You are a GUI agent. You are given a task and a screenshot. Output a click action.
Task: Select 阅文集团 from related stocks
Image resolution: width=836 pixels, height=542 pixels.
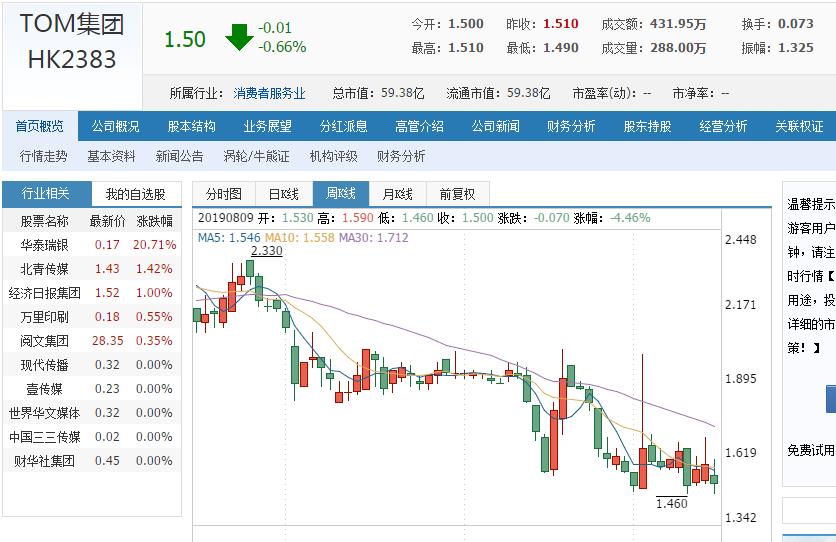(x=44, y=341)
